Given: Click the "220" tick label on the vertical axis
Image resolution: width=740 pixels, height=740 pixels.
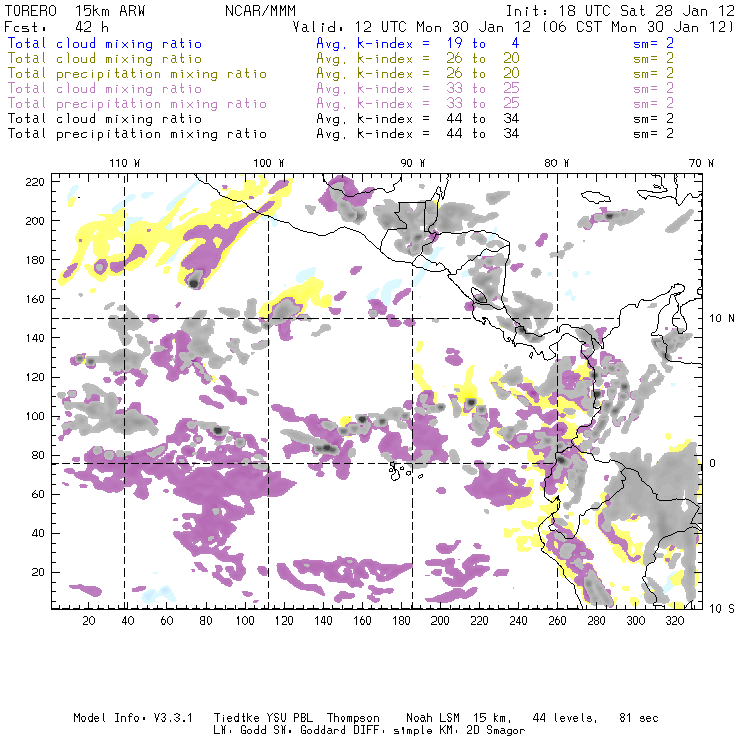Looking at the screenshot, I should pos(35,182).
